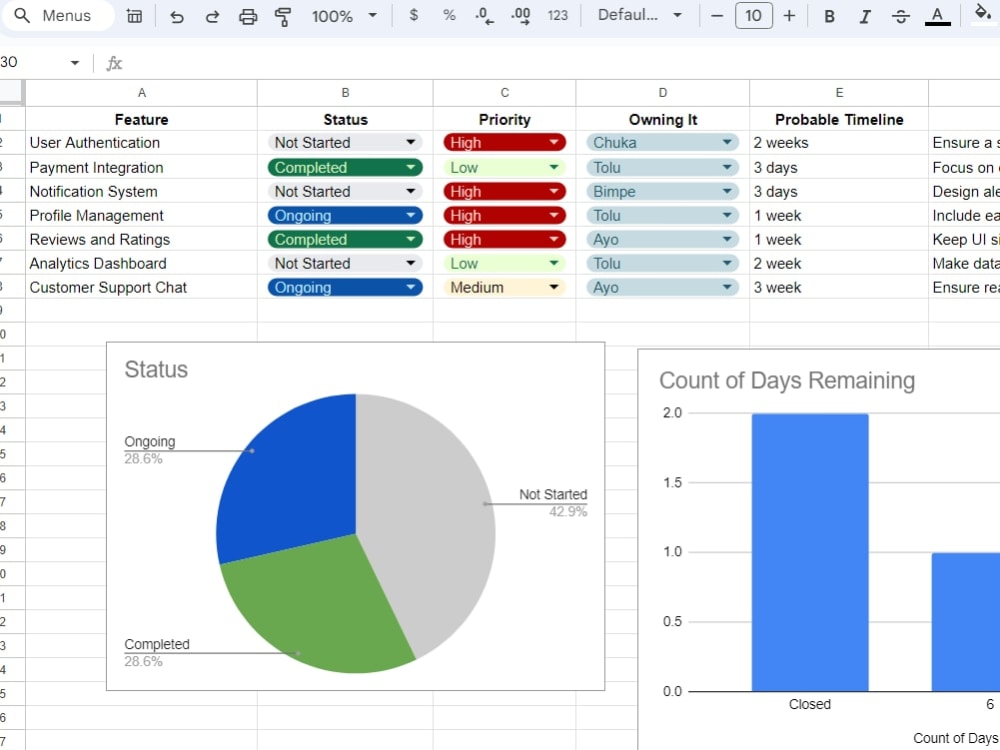This screenshot has width=1000, height=750.
Task: Print the spreadsheet using the printer icon
Action: click(248, 17)
